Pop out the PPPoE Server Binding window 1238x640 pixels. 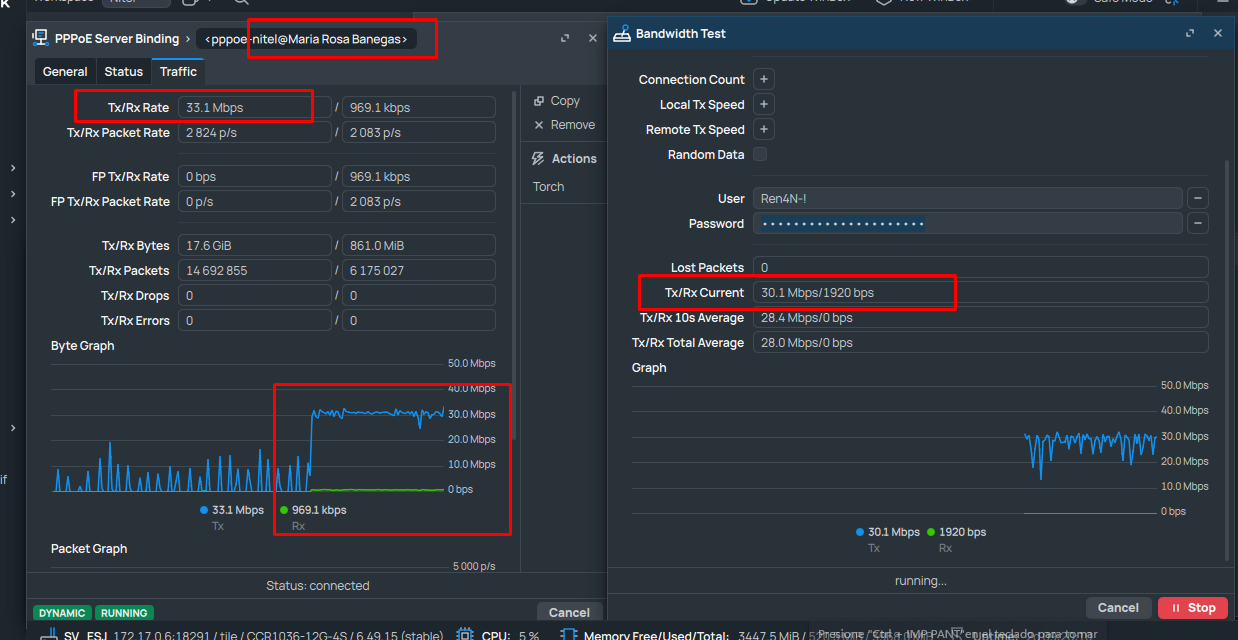click(x=565, y=38)
